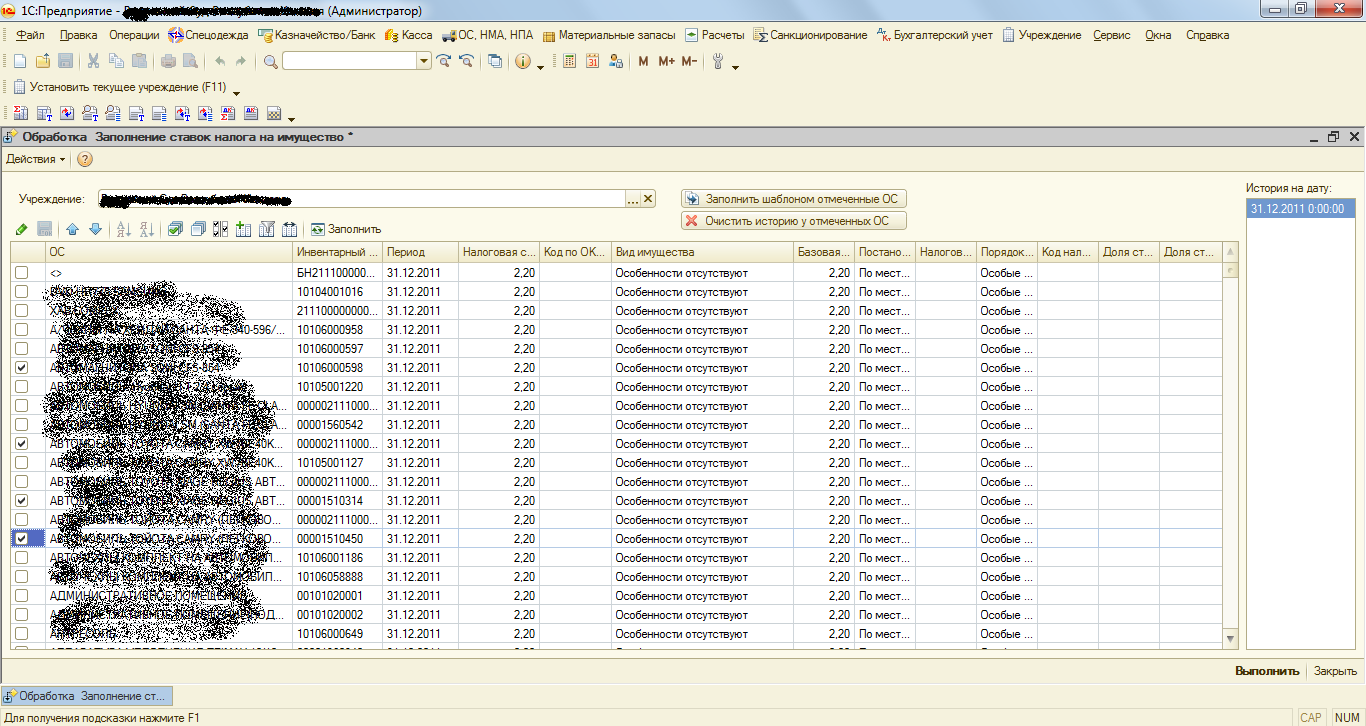Viewport: 1366px width, 726px height.
Task: Click the M- memory subtract button
Action: (689, 61)
